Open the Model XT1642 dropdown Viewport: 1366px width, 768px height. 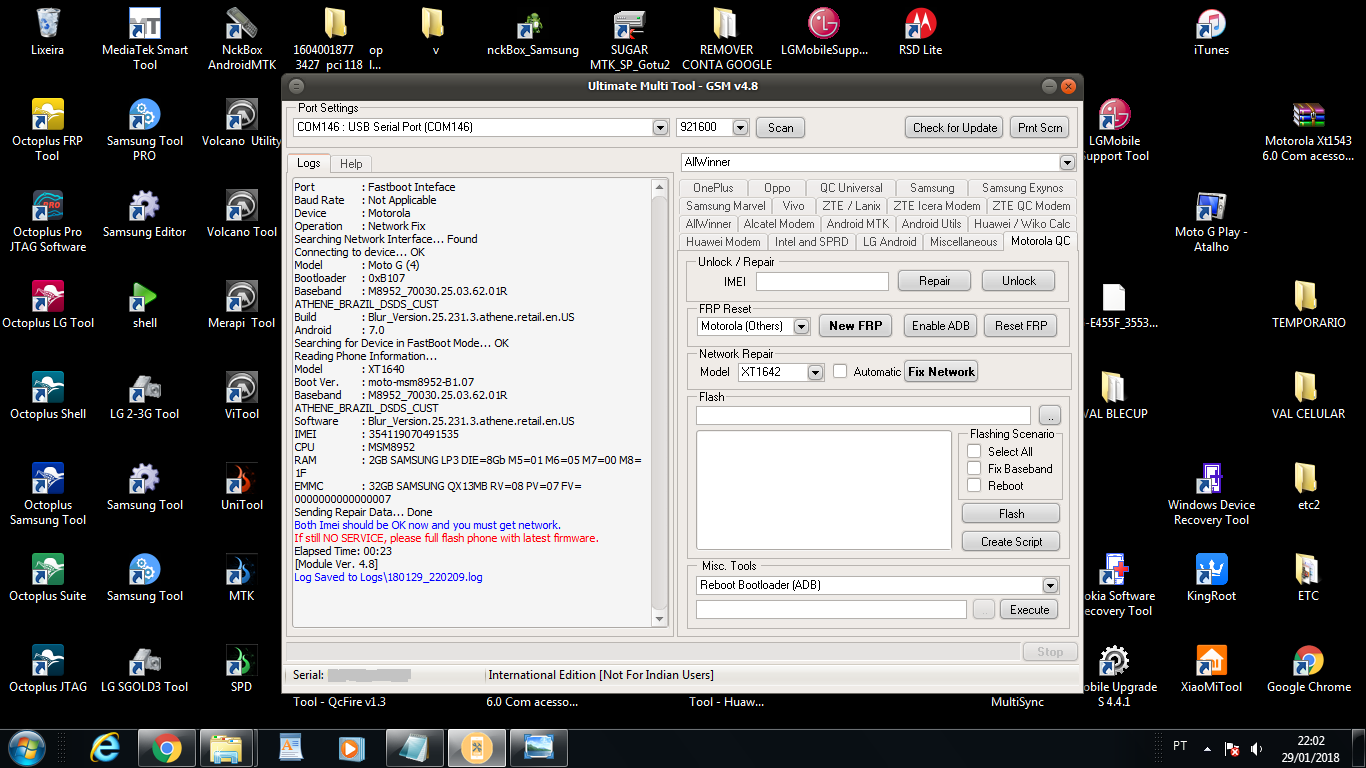tap(815, 372)
